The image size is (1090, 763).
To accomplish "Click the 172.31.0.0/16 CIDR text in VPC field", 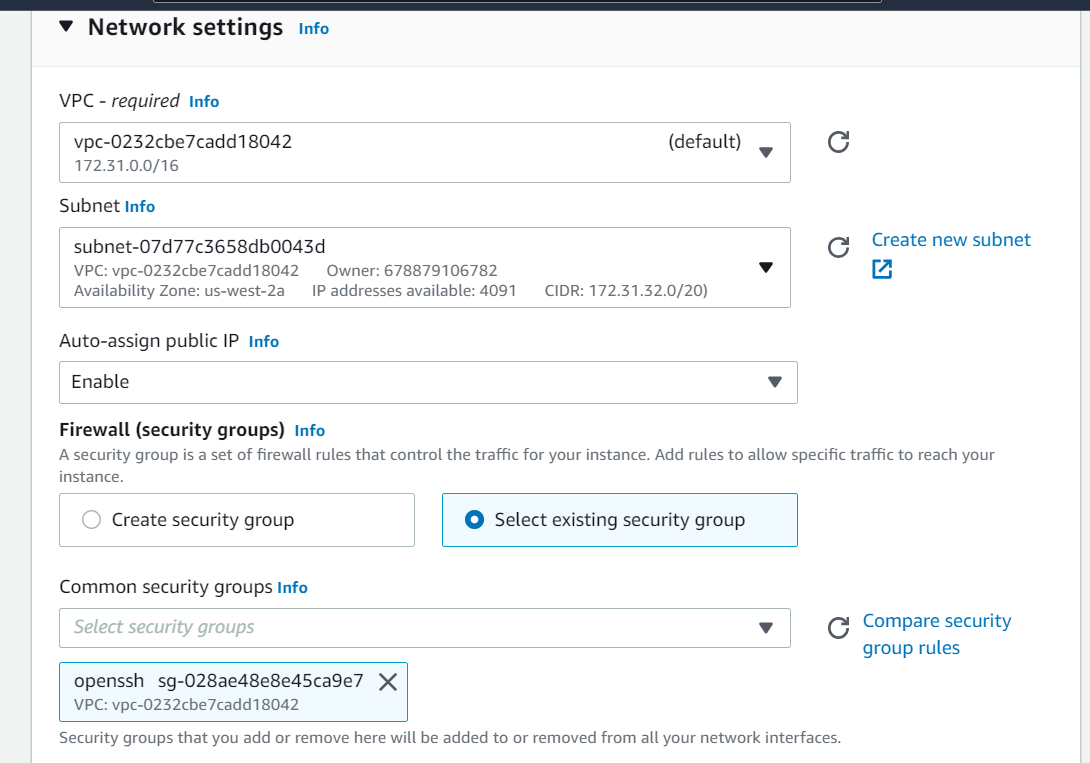I will tap(126, 165).
